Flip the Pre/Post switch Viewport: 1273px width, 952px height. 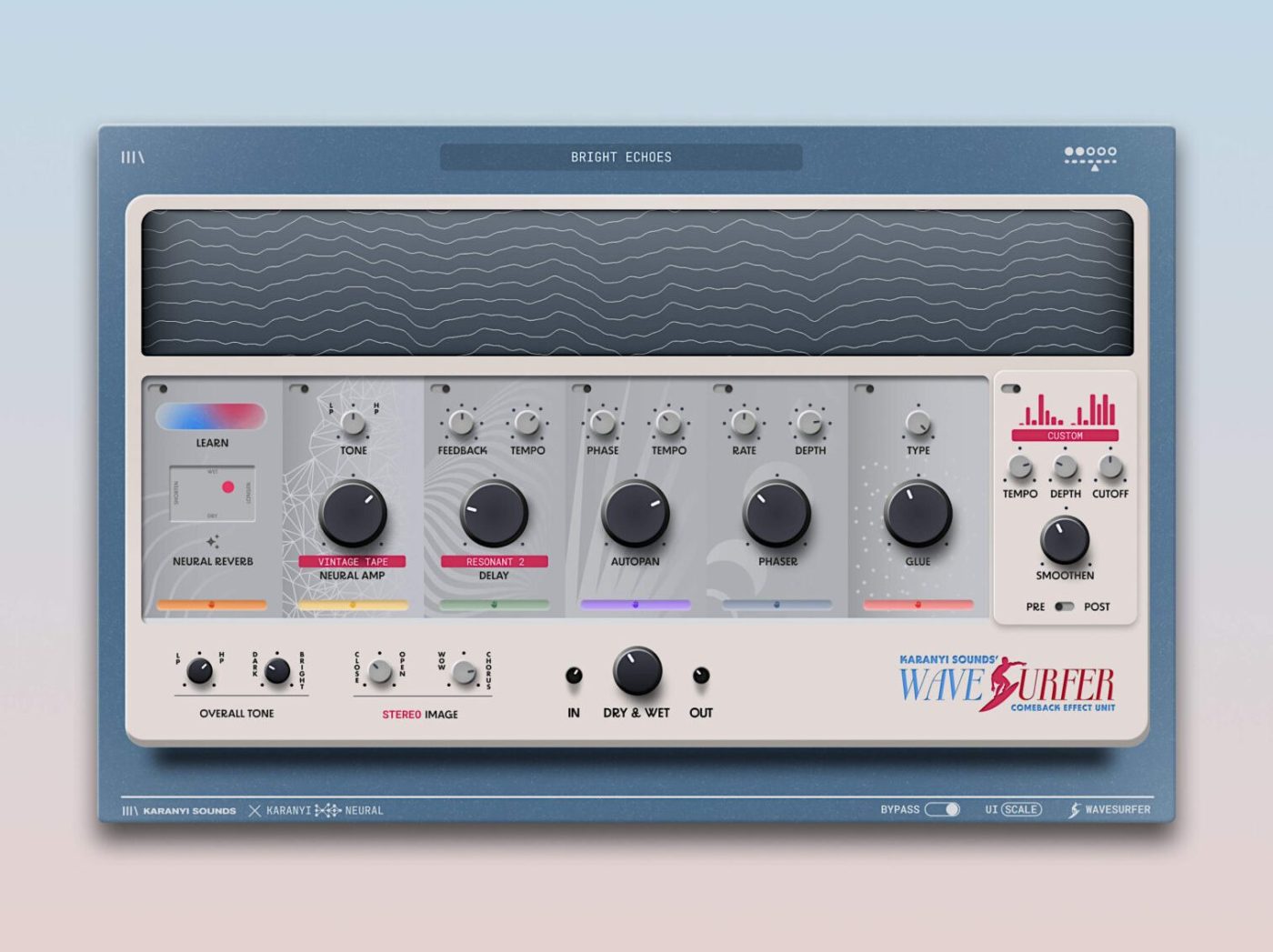[x=1064, y=606]
